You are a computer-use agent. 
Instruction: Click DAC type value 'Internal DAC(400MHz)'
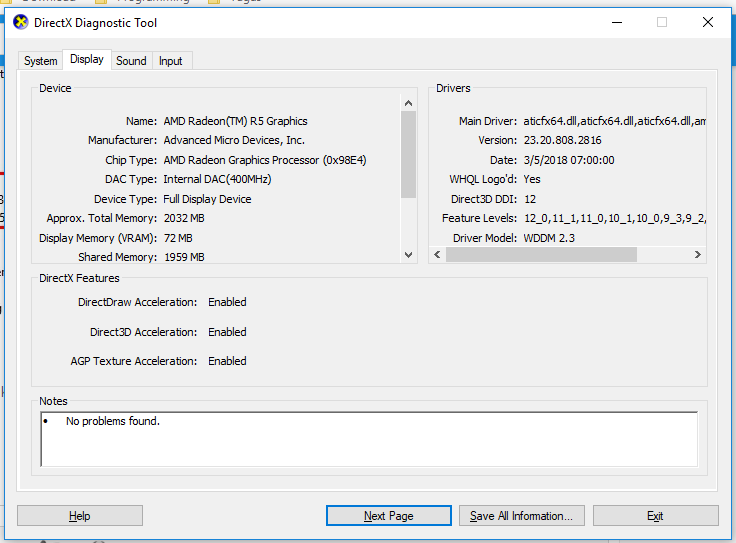point(217,179)
